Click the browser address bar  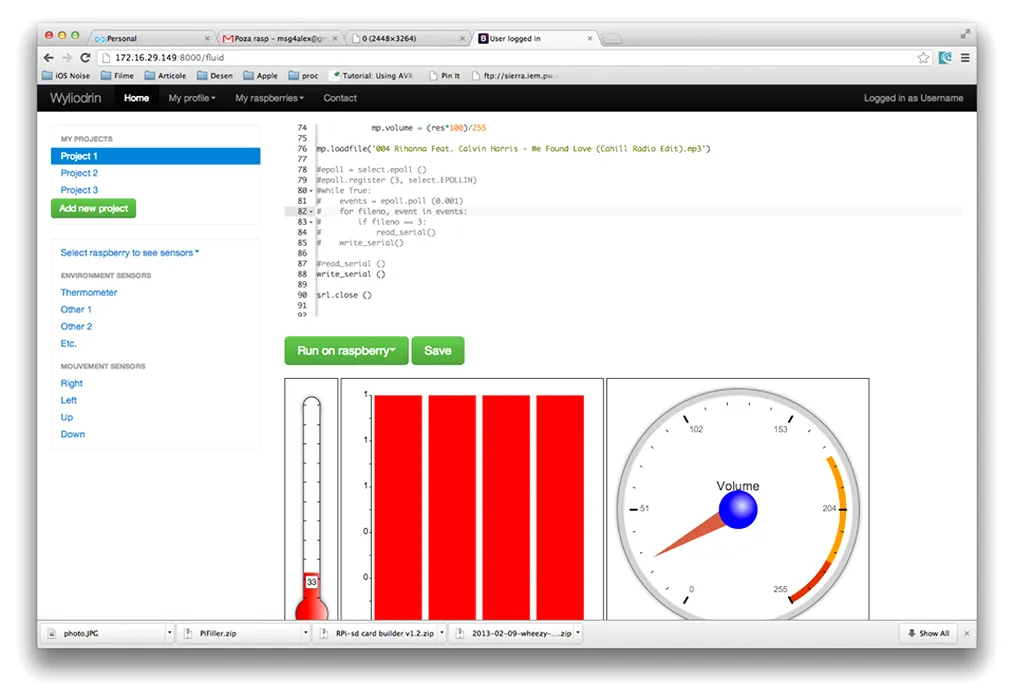point(500,58)
